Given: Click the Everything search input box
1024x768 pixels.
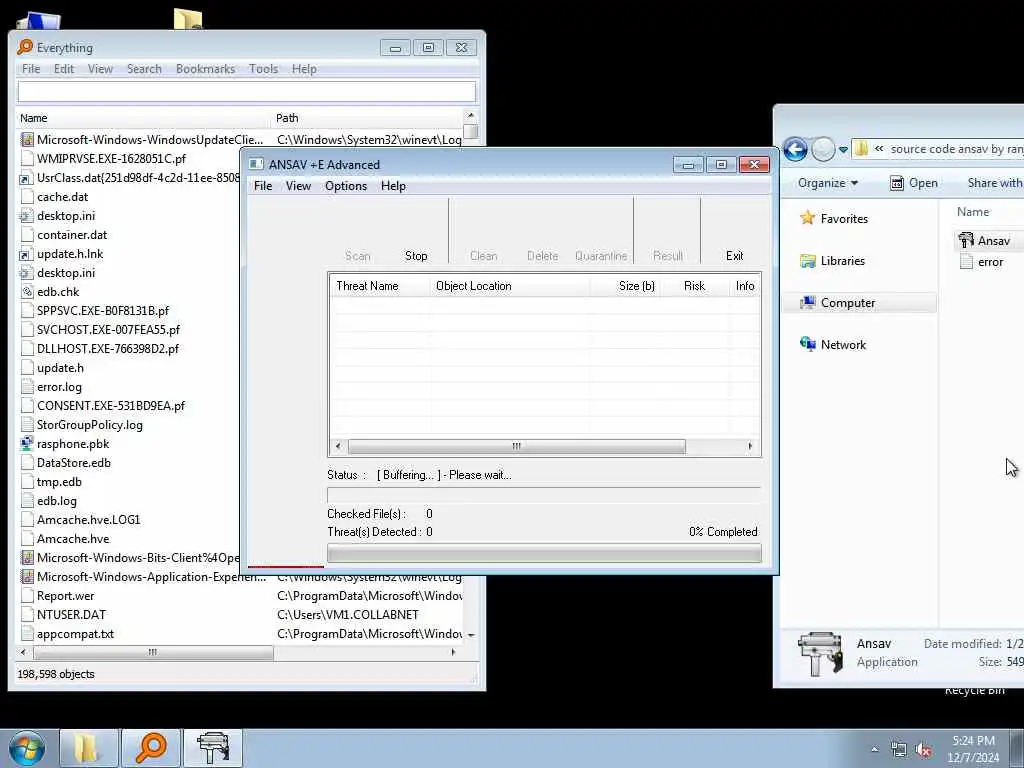Looking at the screenshot, I should [246, 92].
